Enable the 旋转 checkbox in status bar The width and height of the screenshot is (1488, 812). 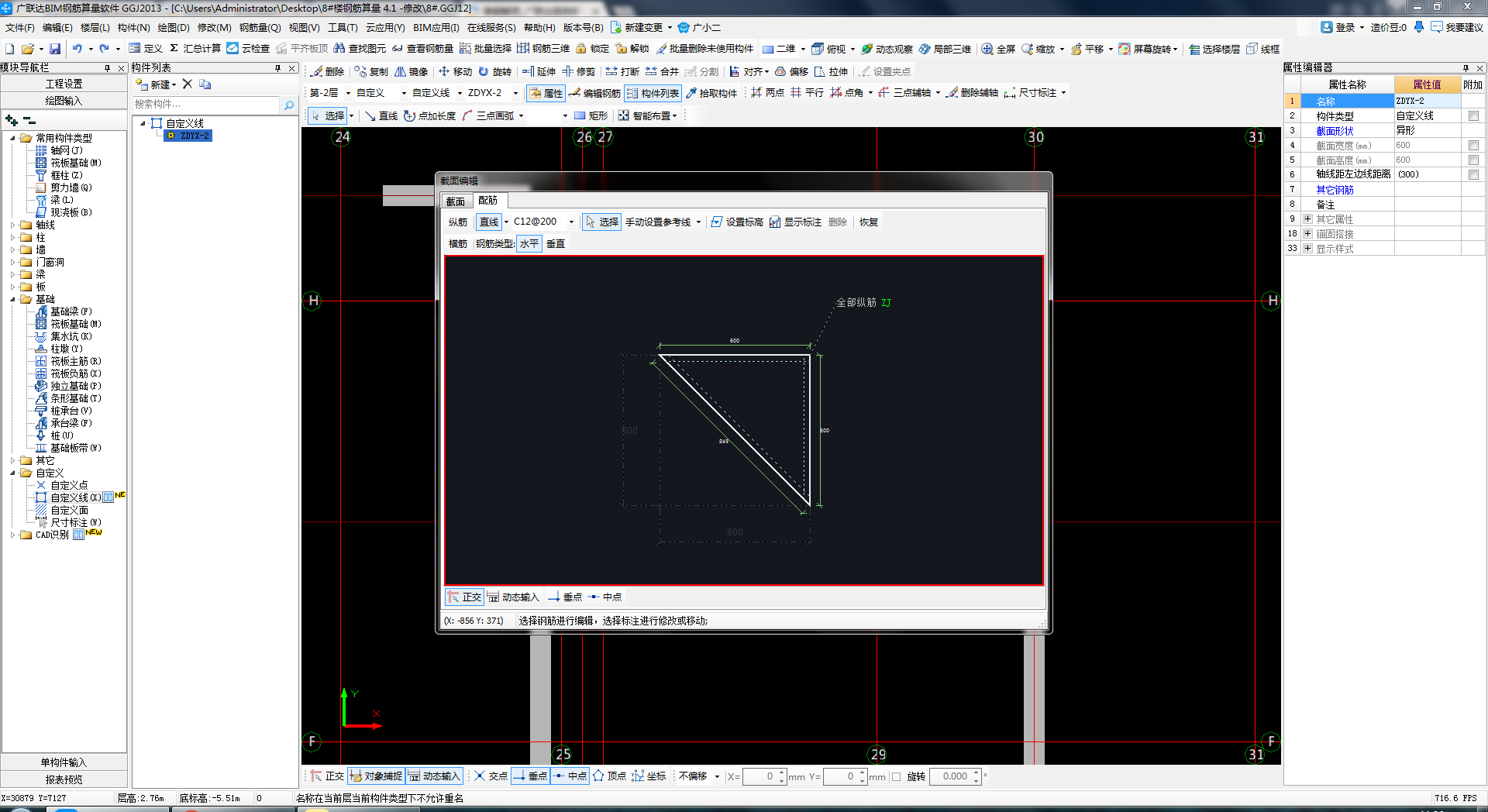click(x=897, y=776)
